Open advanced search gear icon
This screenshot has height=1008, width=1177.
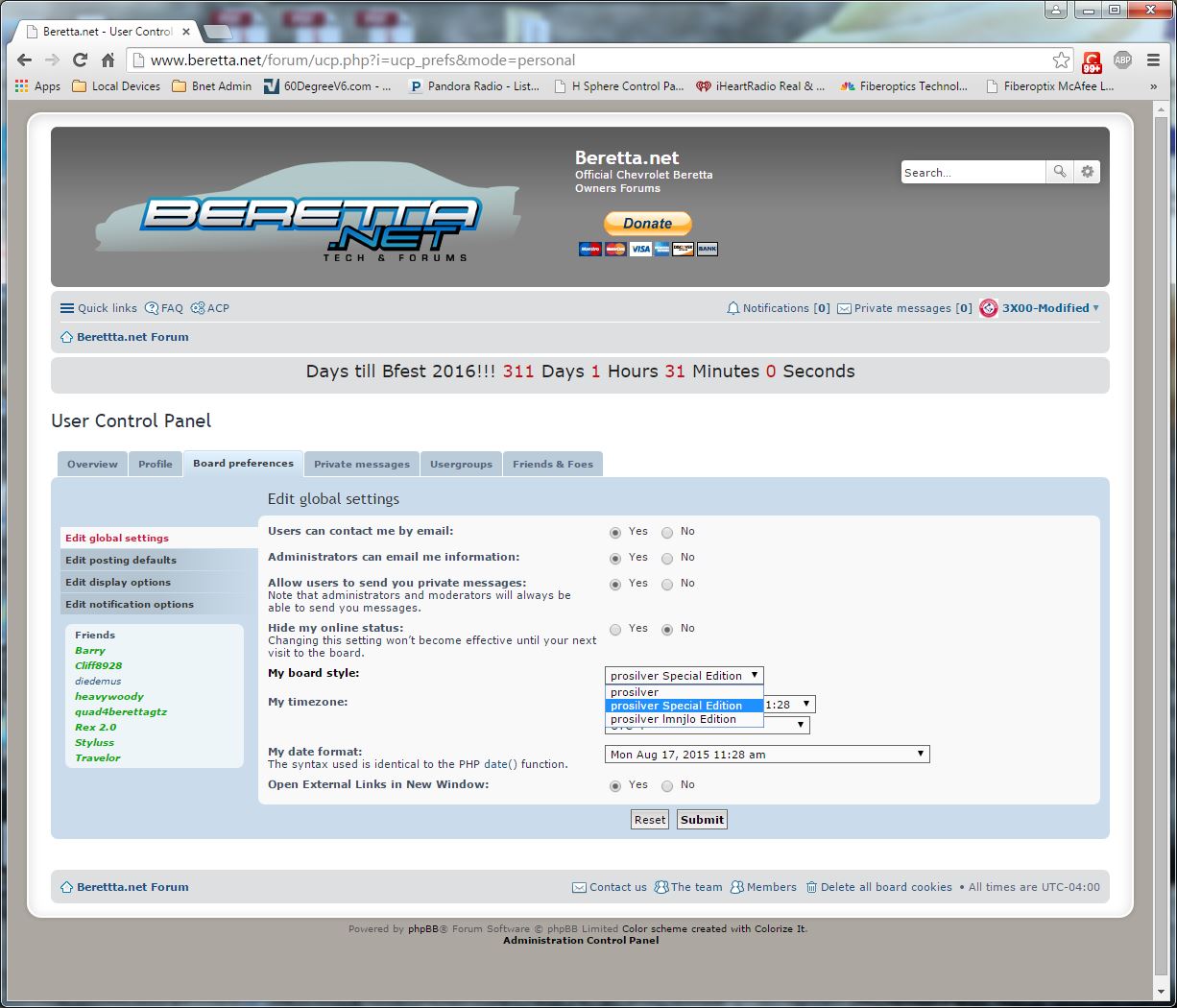1087,172
